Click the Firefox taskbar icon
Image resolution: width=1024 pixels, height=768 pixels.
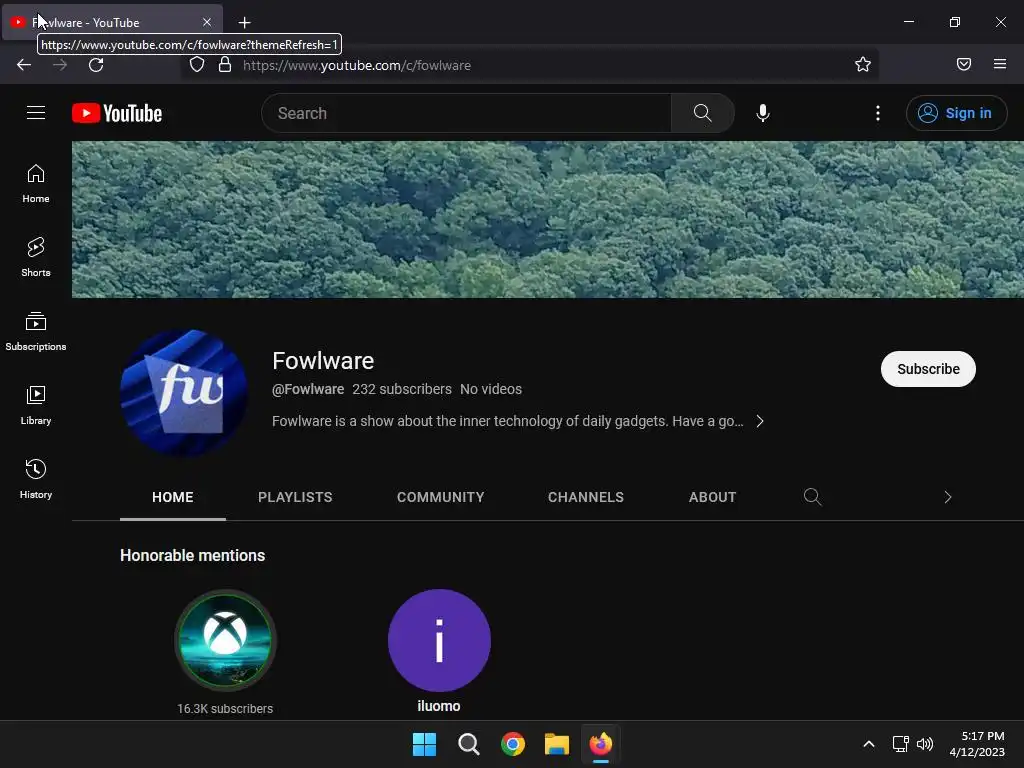click(601, 744)
